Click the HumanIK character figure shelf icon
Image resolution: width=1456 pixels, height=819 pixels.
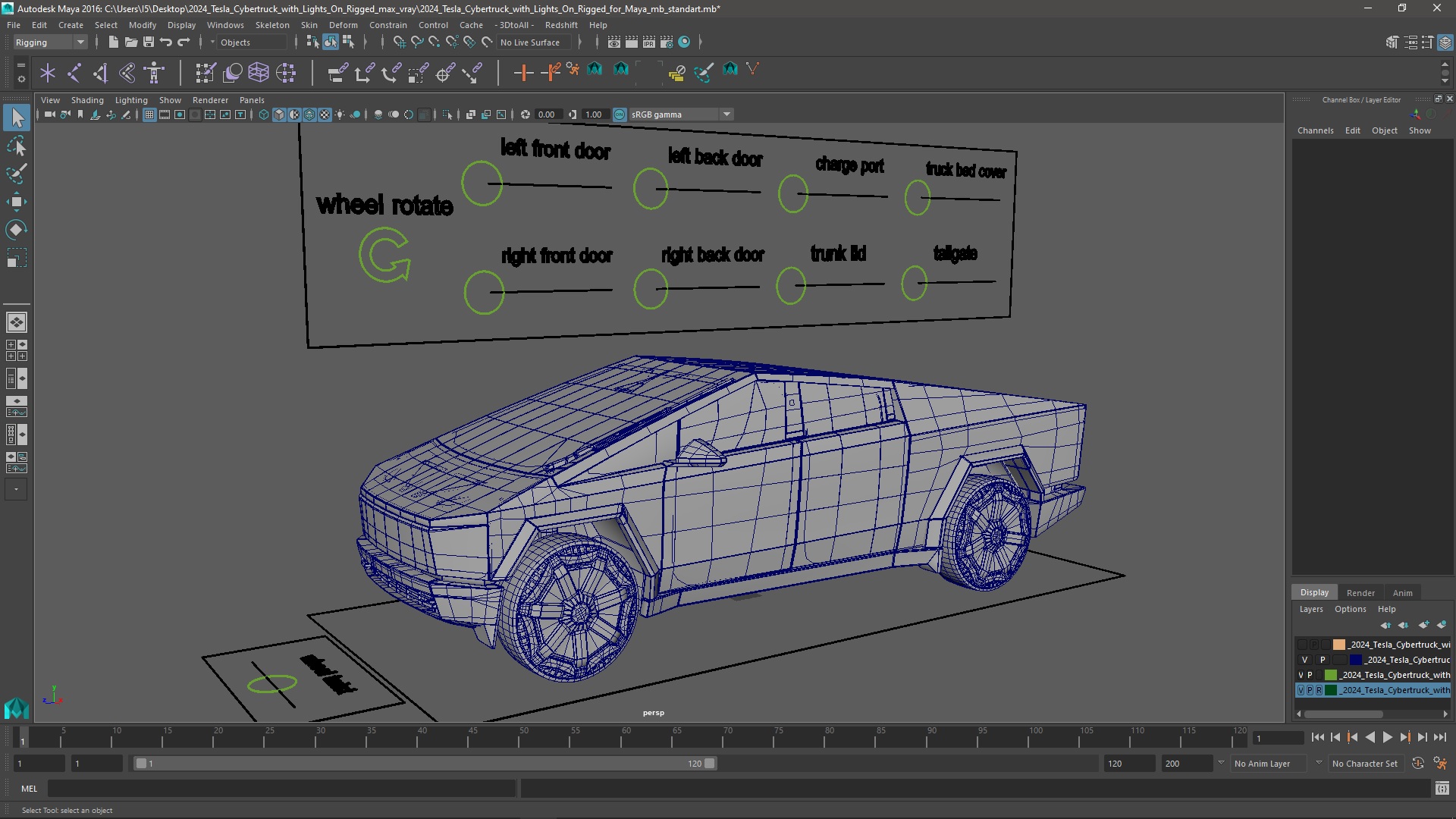click(155, 73)
